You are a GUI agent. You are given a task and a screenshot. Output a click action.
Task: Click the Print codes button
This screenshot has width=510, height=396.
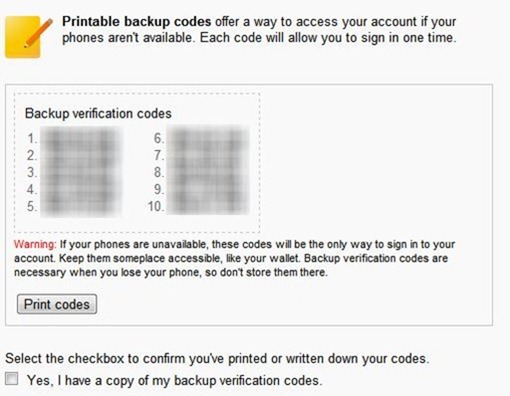pyautogui.click(x=57, y=304)
